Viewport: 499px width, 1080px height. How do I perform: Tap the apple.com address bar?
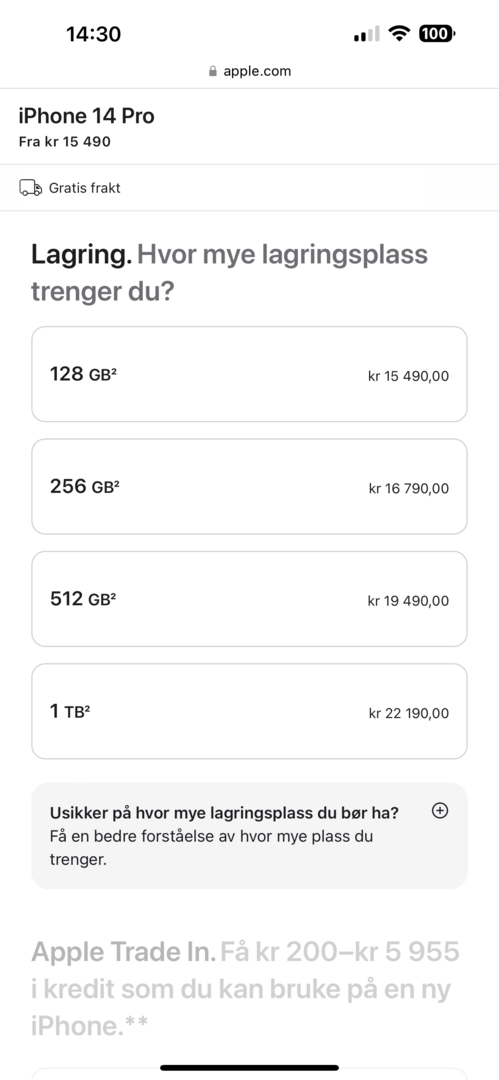tap(250, 71)
